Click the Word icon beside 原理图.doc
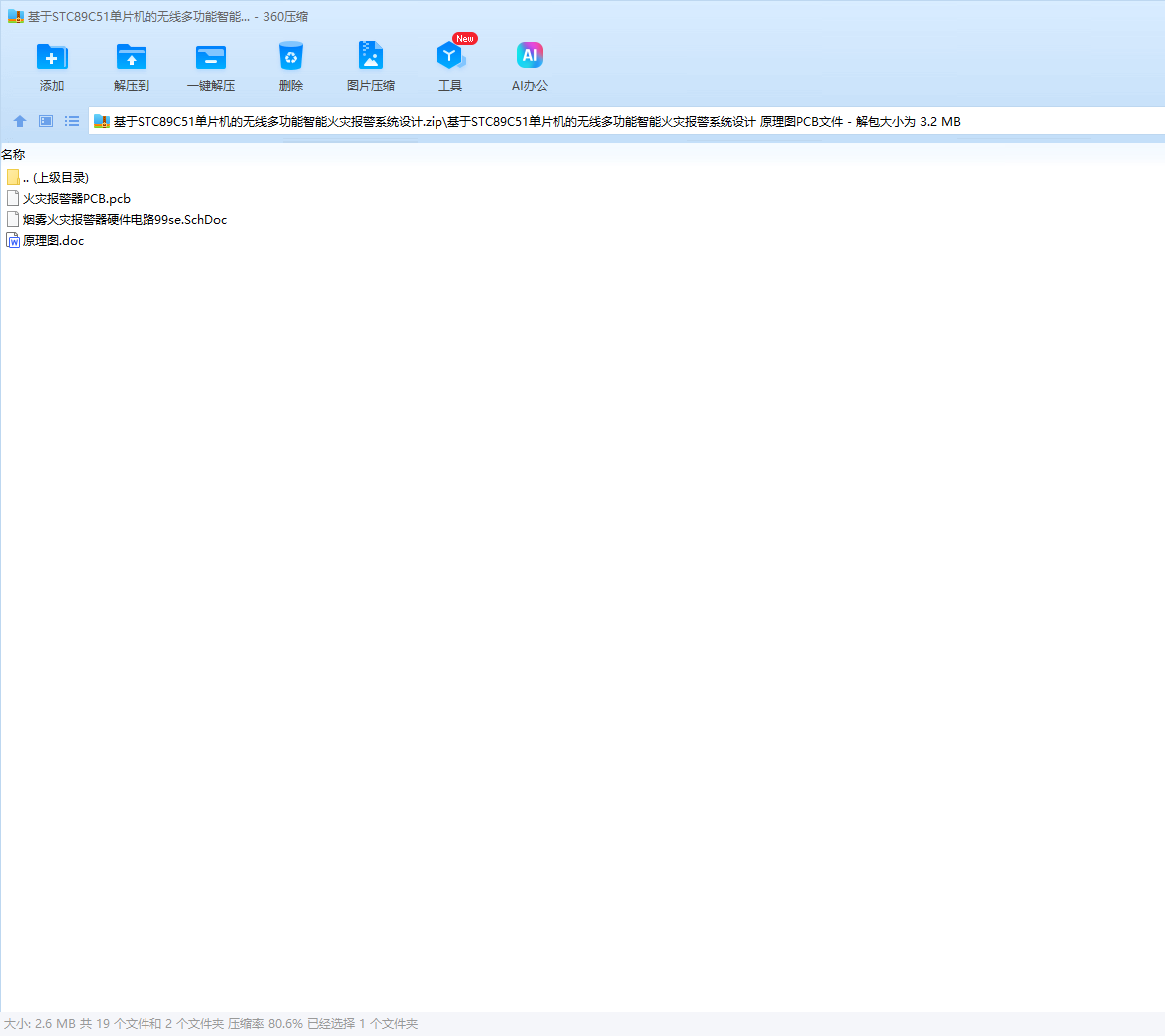The height and width of the screenshot is (1036, 1165). 13,241
